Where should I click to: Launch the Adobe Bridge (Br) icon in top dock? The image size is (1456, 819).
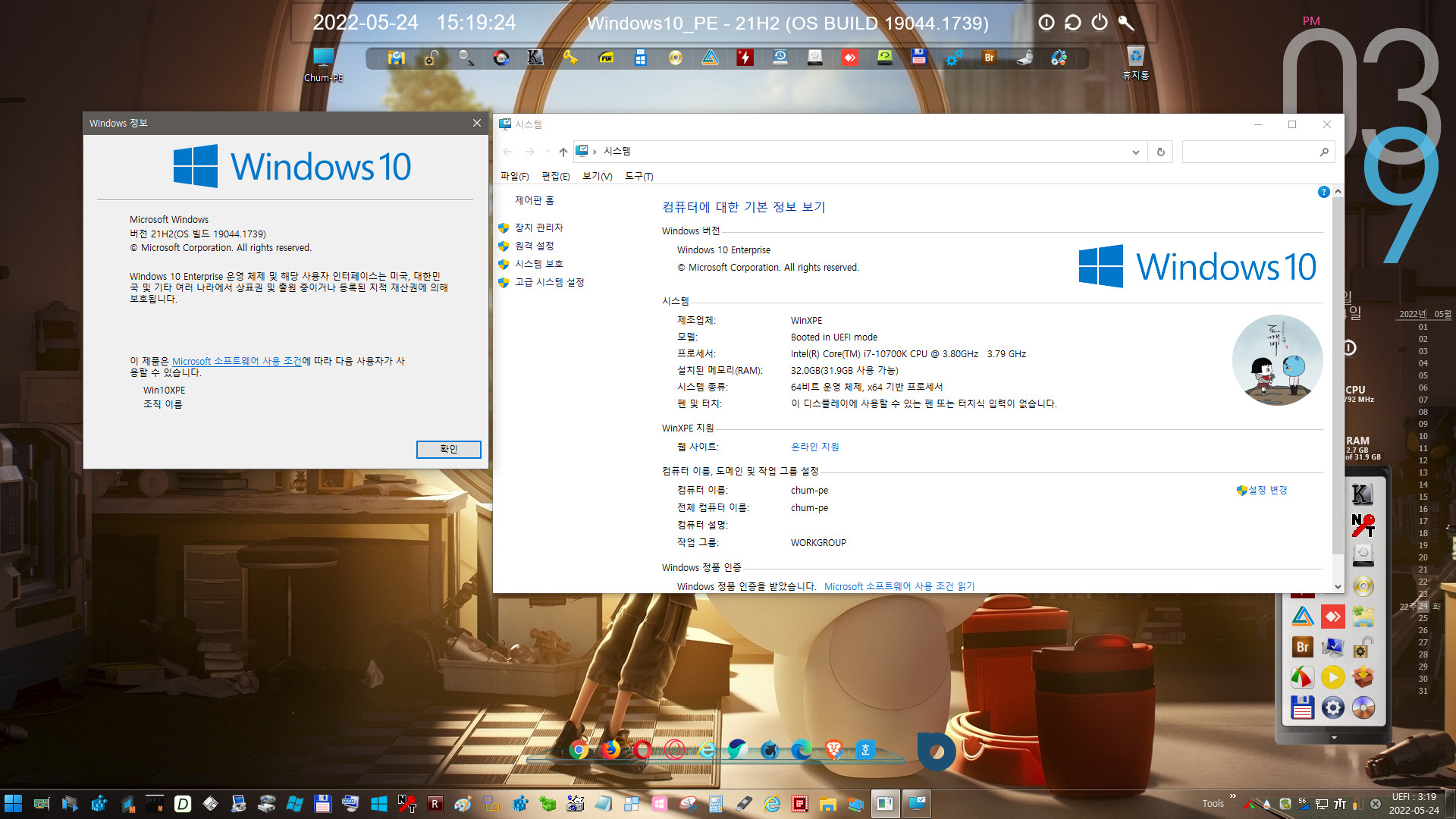coord(989,58)
